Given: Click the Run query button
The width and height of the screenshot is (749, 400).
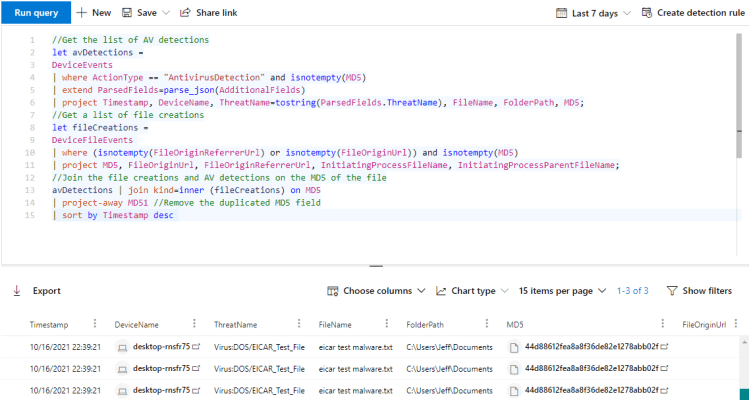Looking at the screenshot, I should click(35, 13).
